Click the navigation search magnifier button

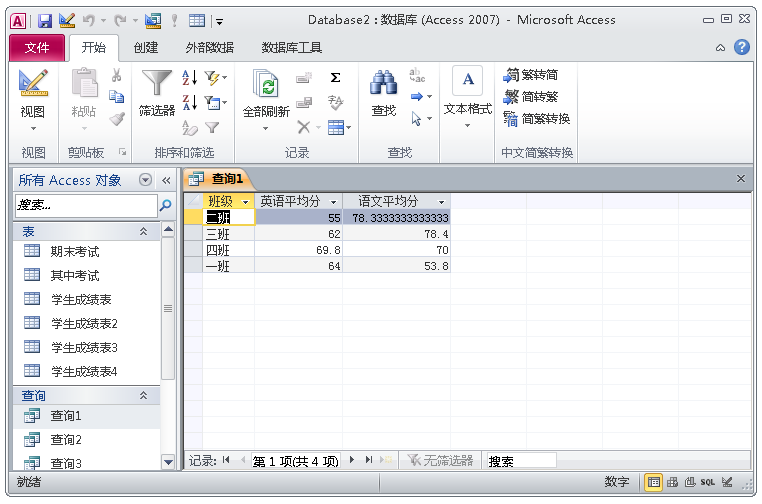(165, 205)
